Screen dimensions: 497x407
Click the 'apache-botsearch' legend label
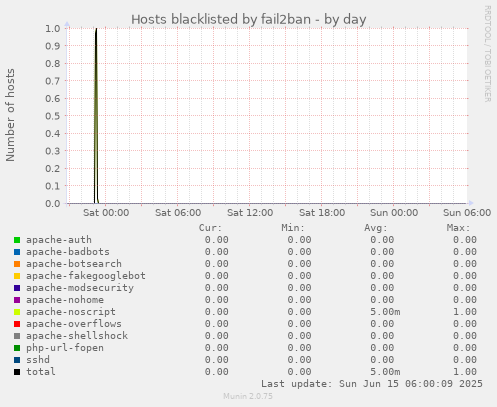click(74, 264)
